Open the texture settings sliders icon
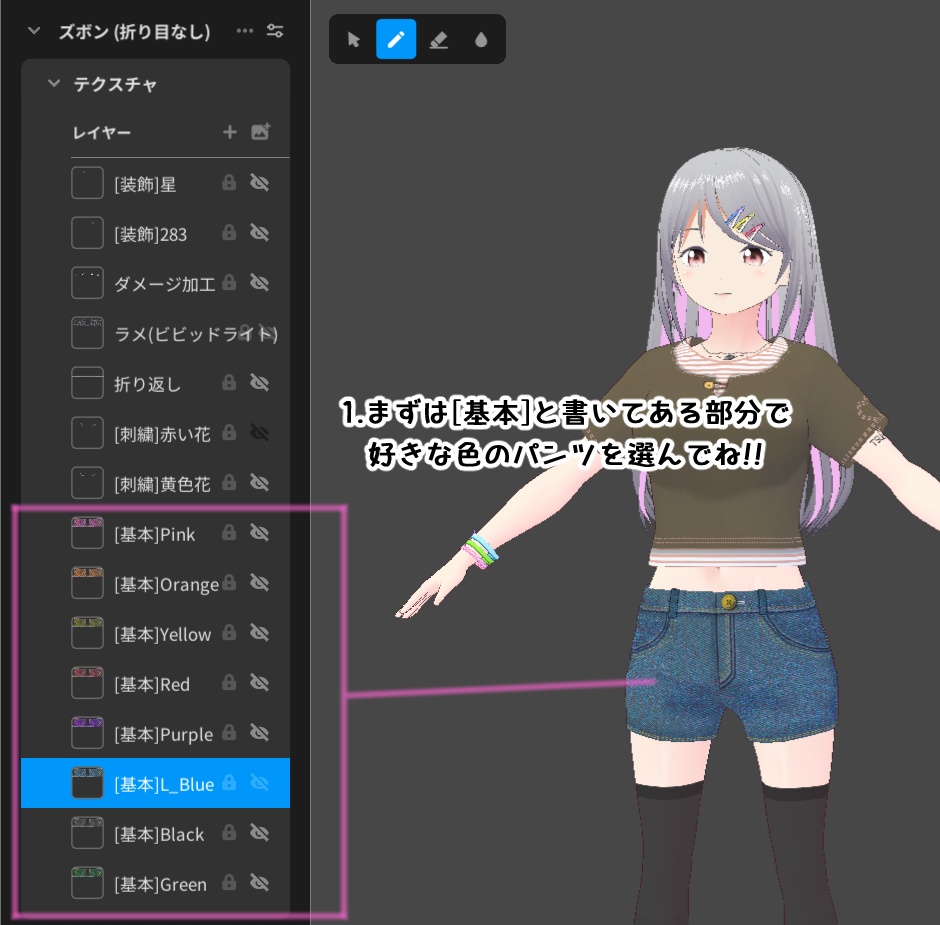940x925 pixels. 274,31
